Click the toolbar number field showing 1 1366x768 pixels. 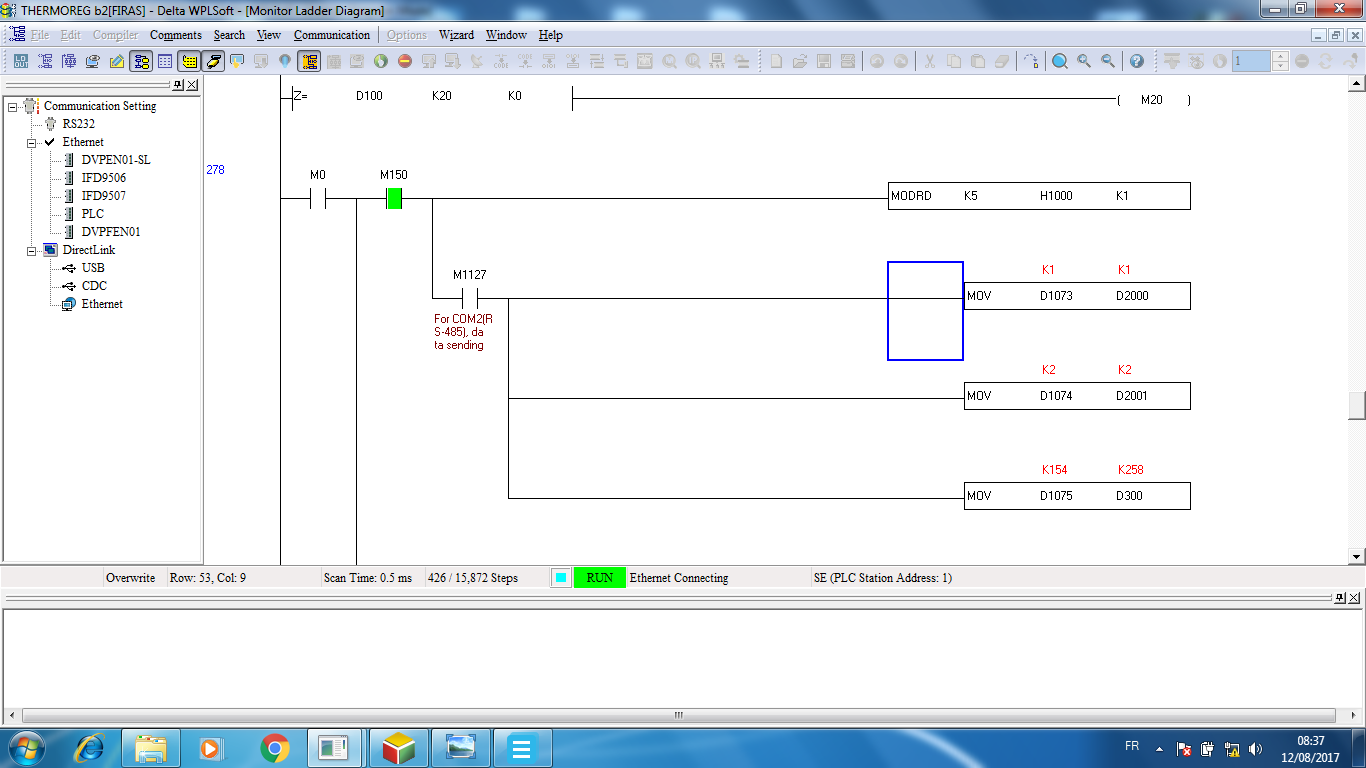[1250, 61]
